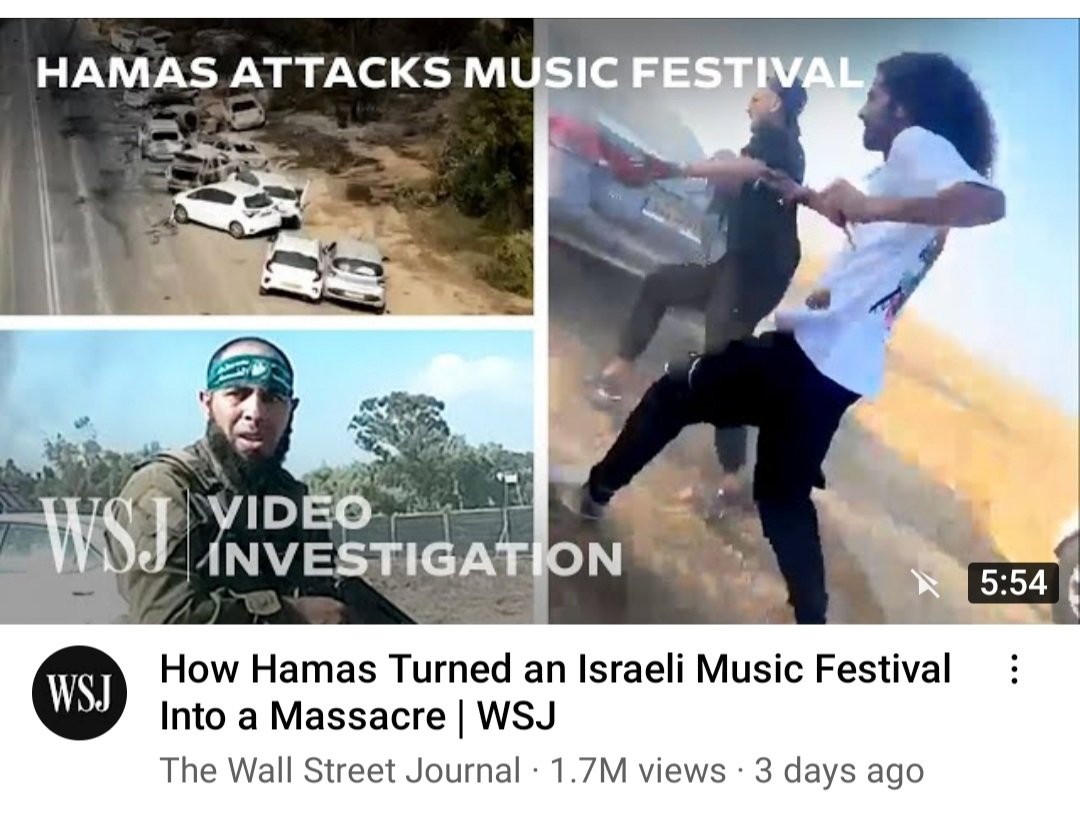
Task: Open the video titled How Hamas Turned
Action: pyautogui.click(x=555, y=669)
